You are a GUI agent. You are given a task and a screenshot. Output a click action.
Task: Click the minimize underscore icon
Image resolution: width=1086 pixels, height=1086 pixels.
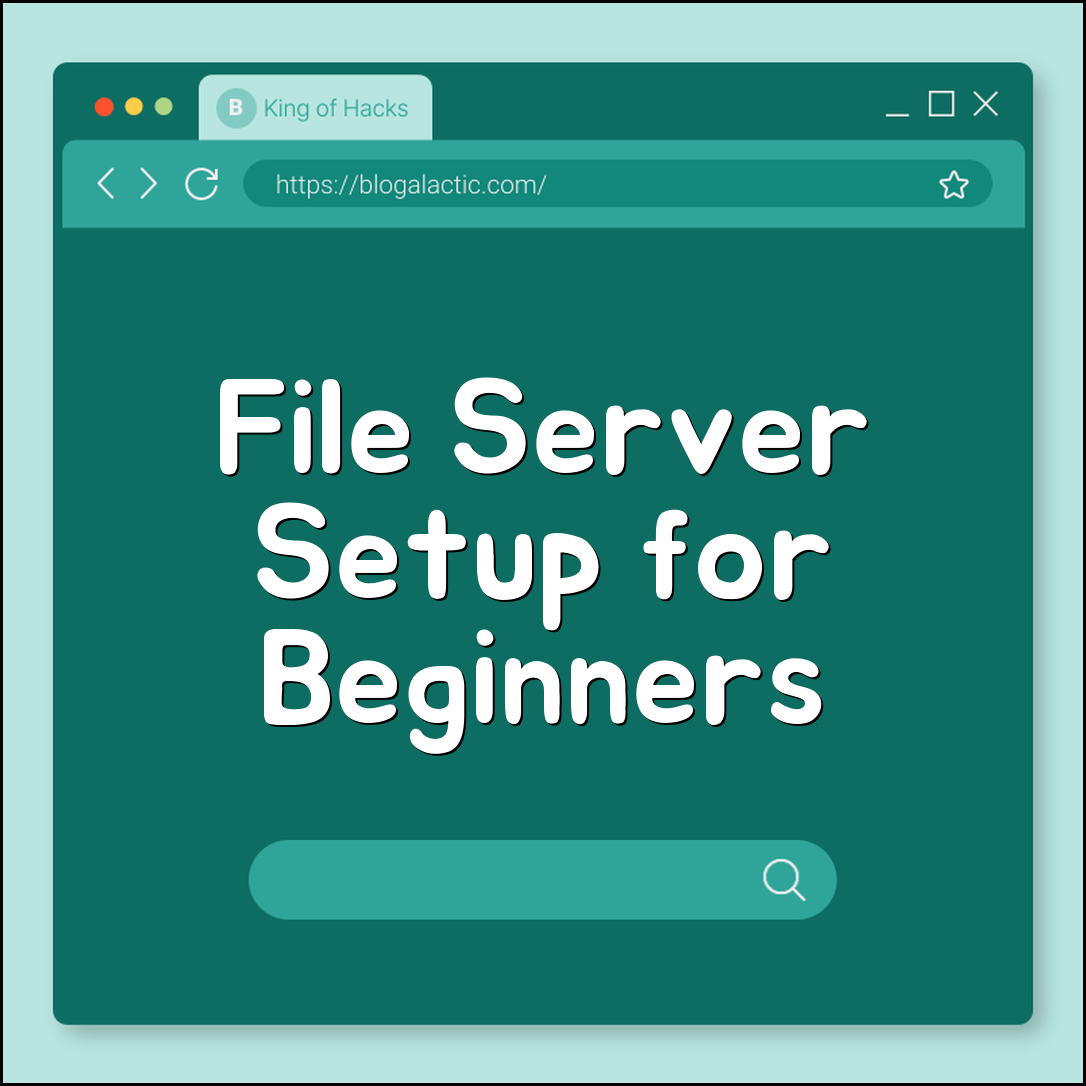tap(897, 111)
